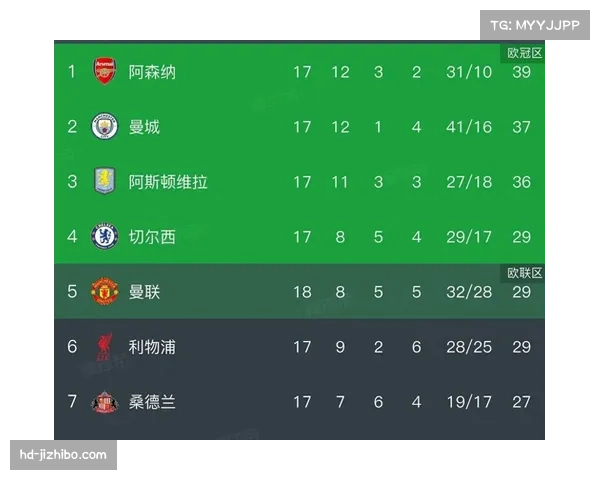Select the 切尔西 team name
The height and width of the screenshot is (480, 600).
pyautogui.click(x=152, y=237)
